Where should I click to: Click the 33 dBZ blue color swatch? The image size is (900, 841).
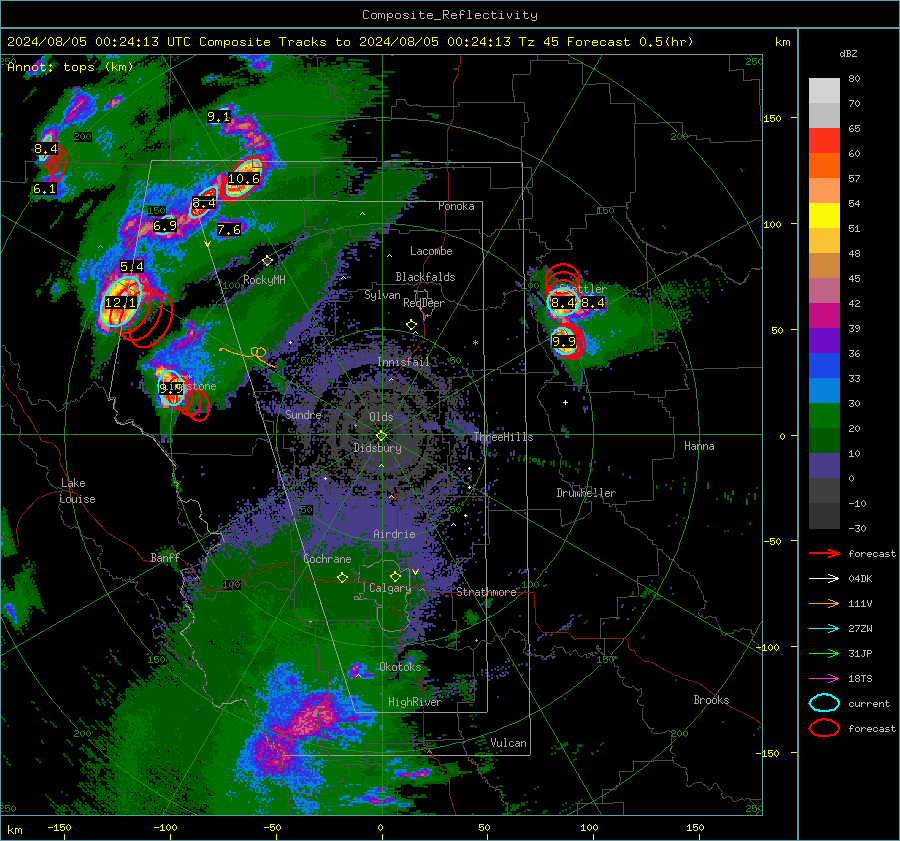[x=824, y=391]
